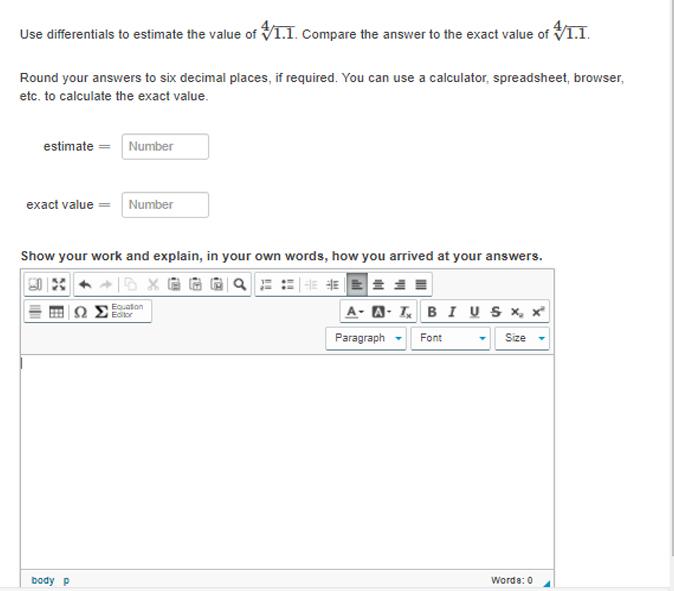The width and height of the screenshot is (674, 591).
Task: Toggle Strikethrough formatting
Action: pyautogui.click(x=496, y=312)
